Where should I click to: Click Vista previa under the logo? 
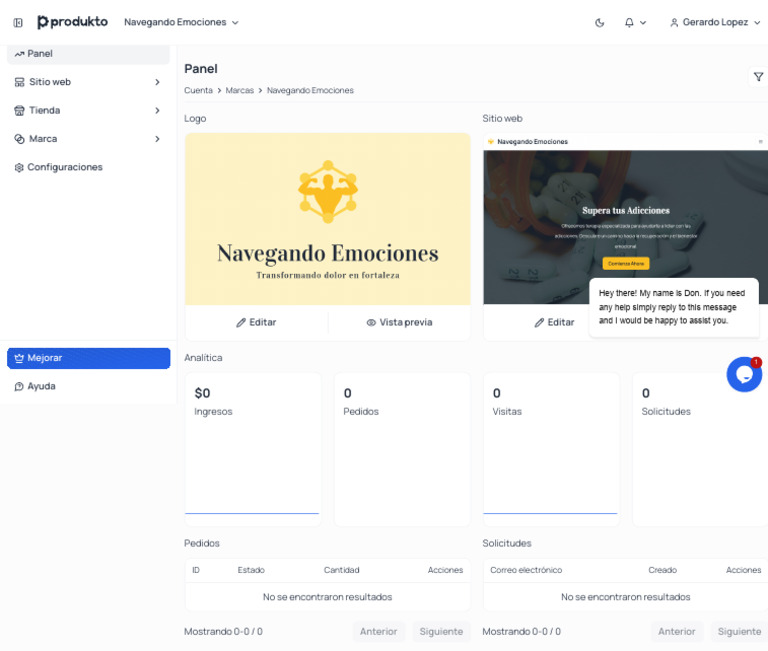click(399, 322)
